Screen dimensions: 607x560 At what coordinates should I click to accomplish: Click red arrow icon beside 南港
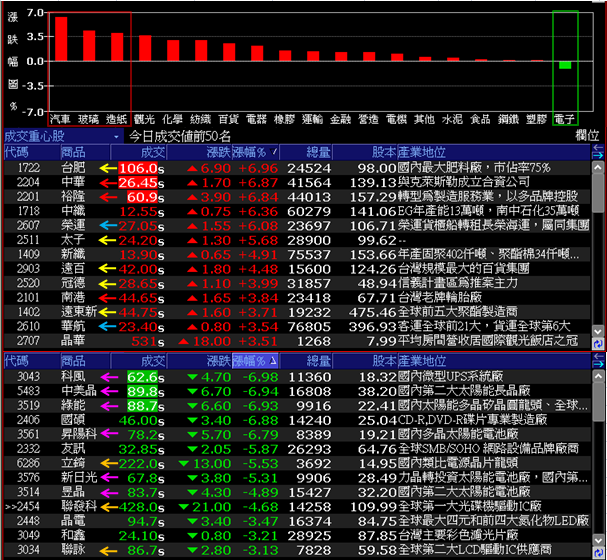click(107, 298)
